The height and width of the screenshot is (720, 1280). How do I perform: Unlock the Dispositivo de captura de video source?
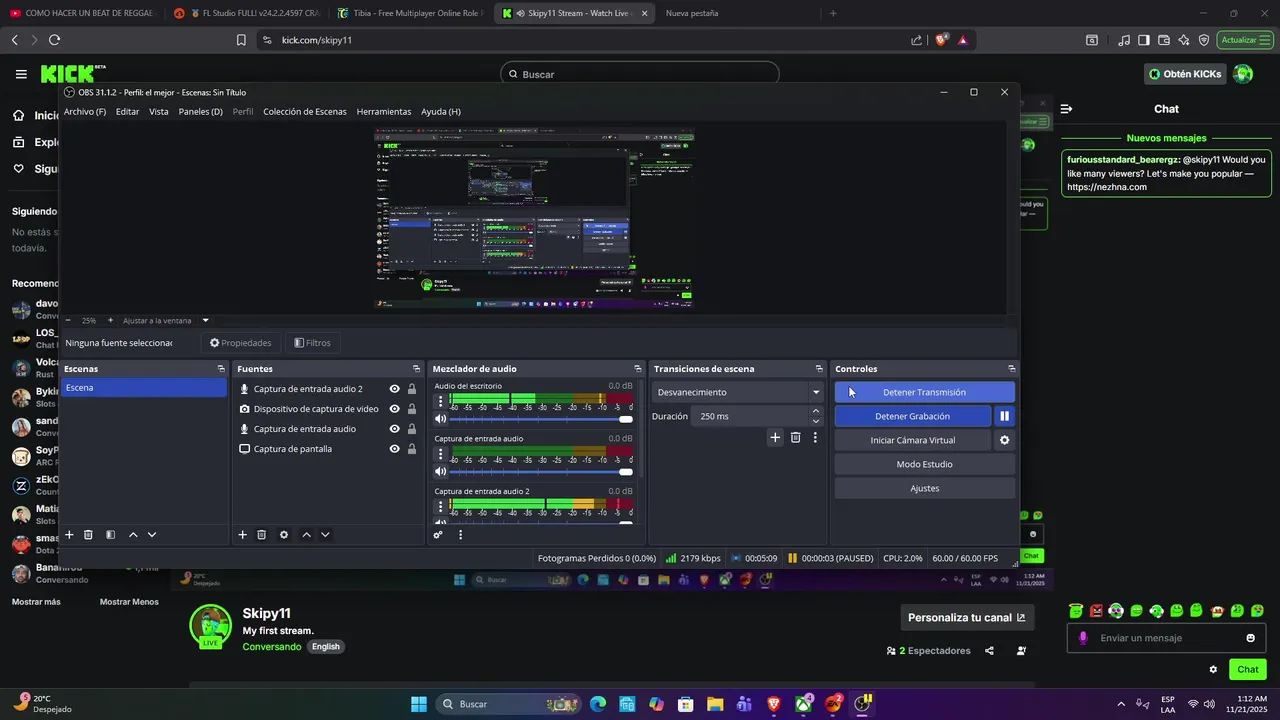412,409
